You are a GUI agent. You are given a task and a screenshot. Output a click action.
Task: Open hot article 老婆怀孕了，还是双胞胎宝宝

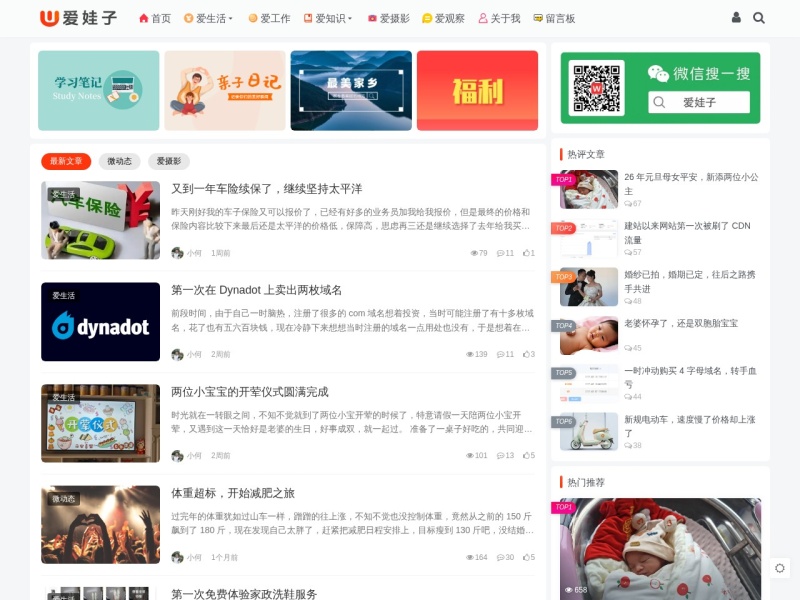click(x=681, y=323)
